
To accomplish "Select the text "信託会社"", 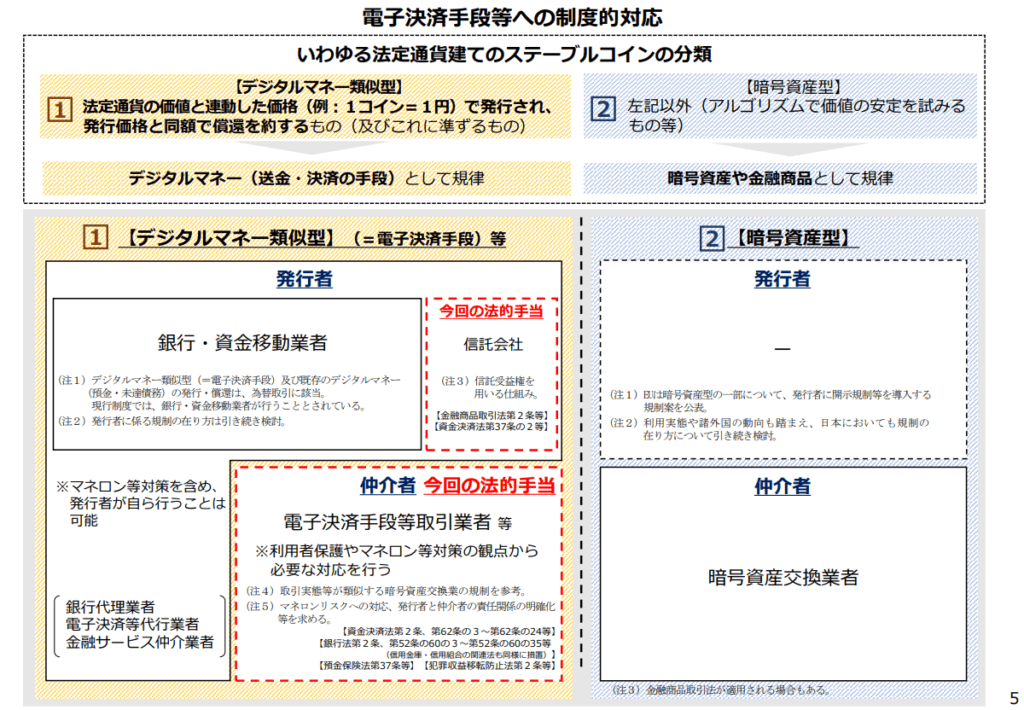I will click(x=493, y=344).
